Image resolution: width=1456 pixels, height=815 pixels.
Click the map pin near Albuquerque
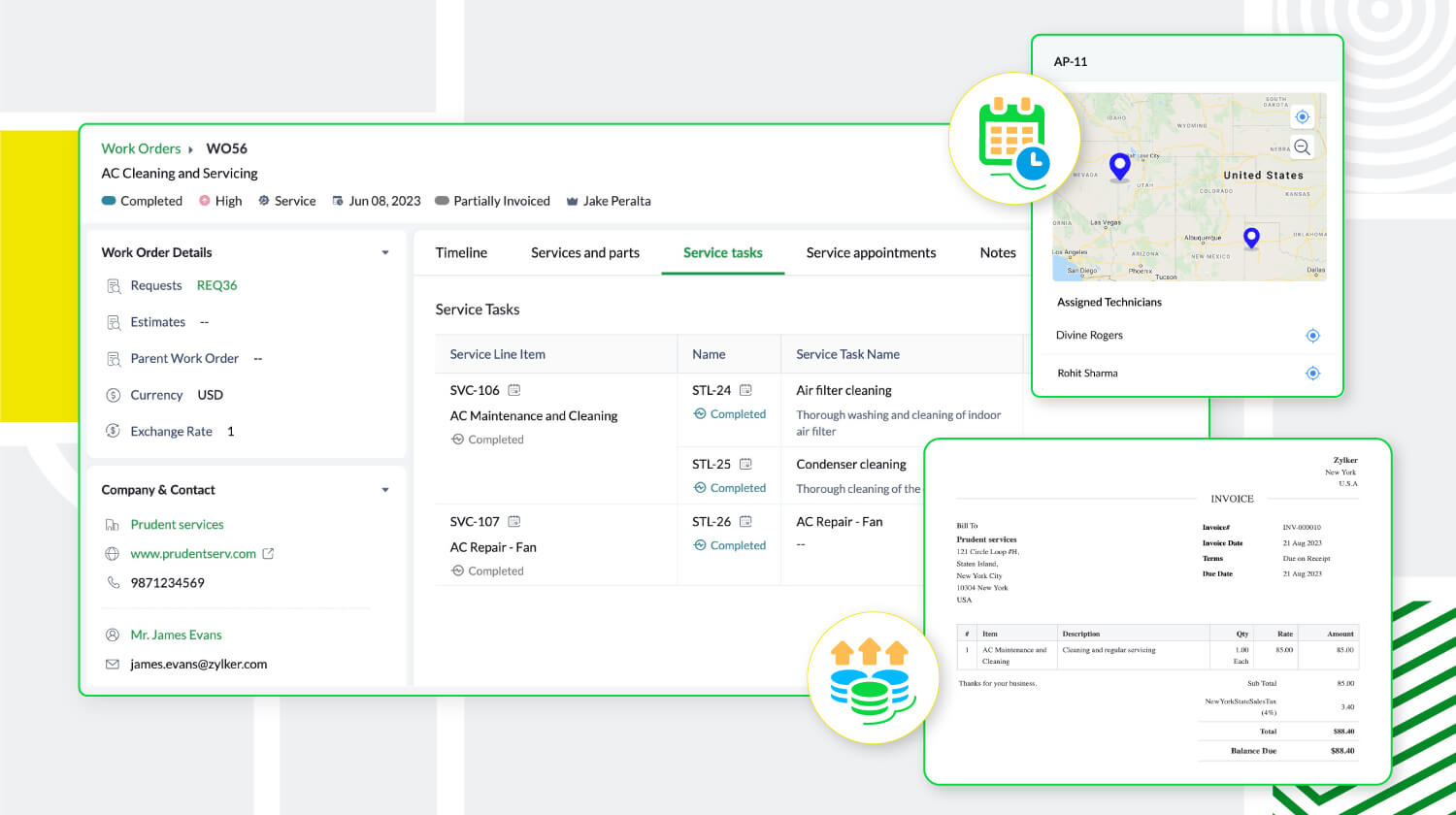tap(1250, 236)
